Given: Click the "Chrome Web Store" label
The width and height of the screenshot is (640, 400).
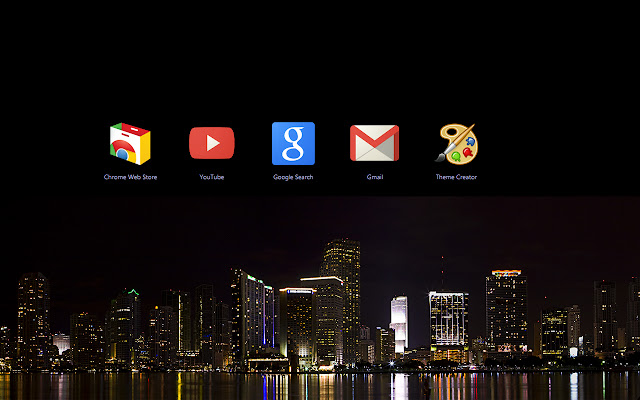Looking at the screenshot, I should click(130, 177).
